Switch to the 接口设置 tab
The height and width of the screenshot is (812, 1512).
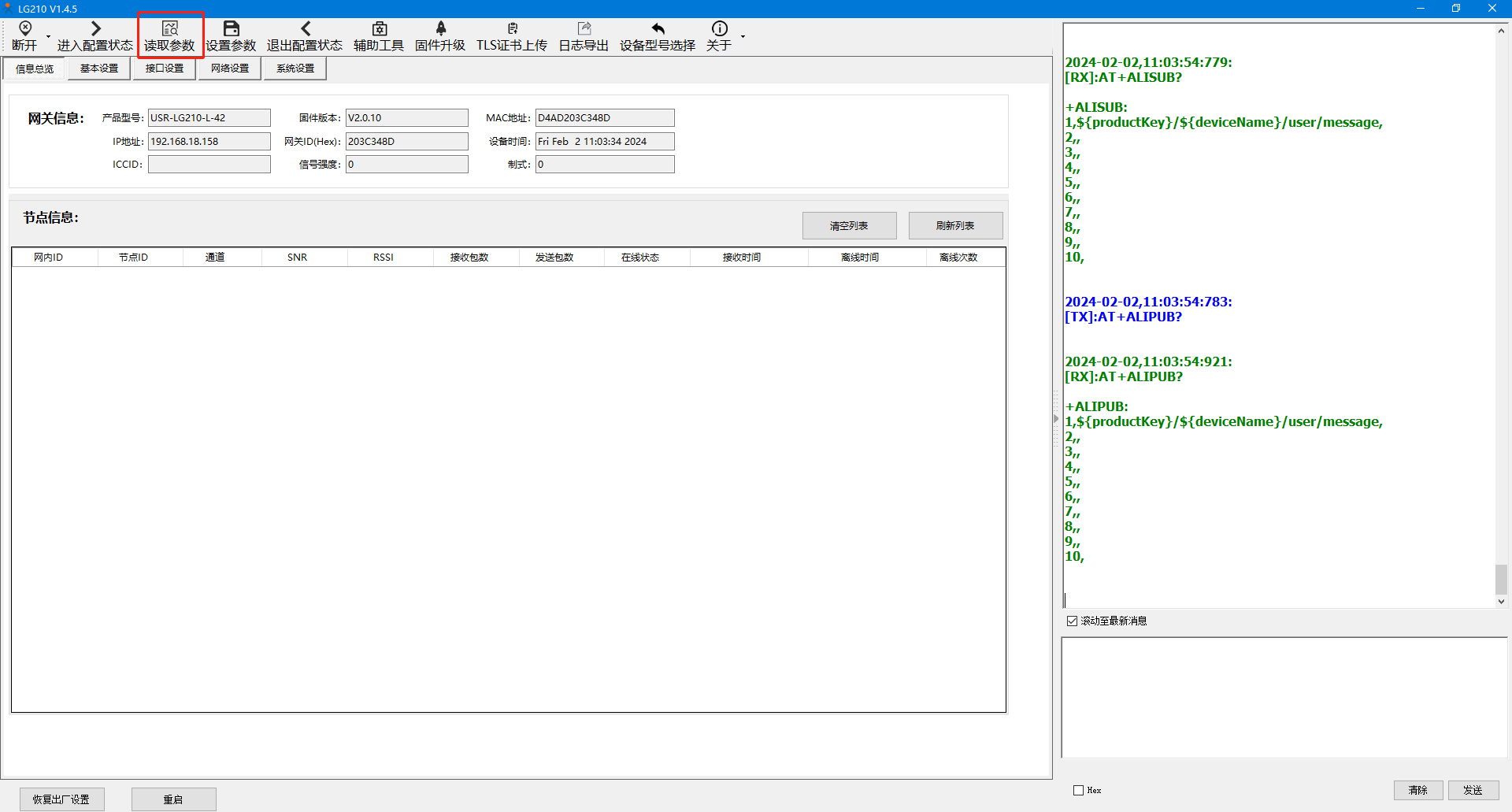pos(165,69)
